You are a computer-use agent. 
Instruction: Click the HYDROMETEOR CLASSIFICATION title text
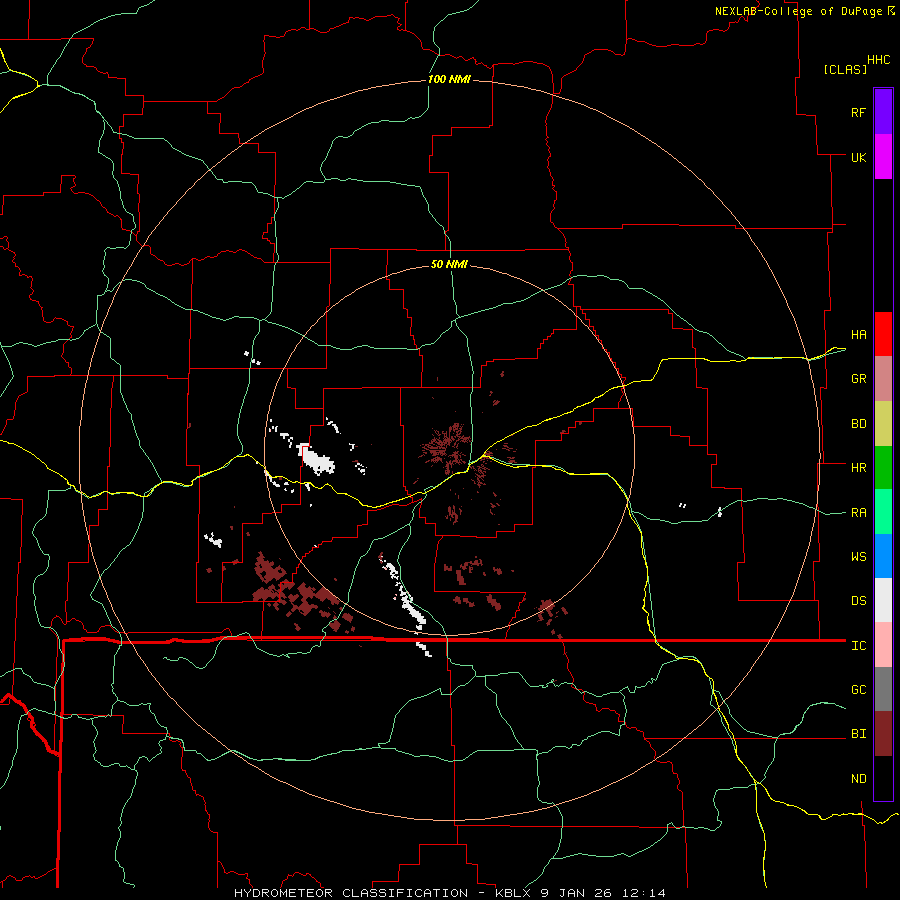pyautogui.click(x=351, y=893)
